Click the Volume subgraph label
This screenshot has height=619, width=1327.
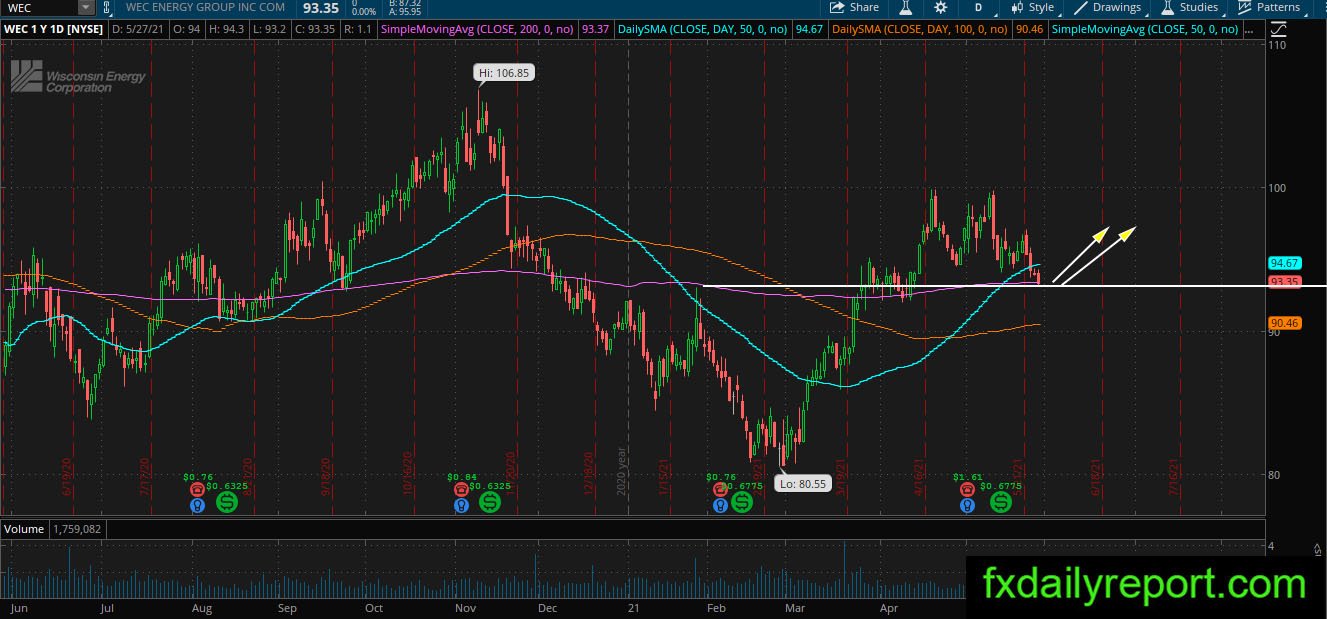click(x=23, y=528)
